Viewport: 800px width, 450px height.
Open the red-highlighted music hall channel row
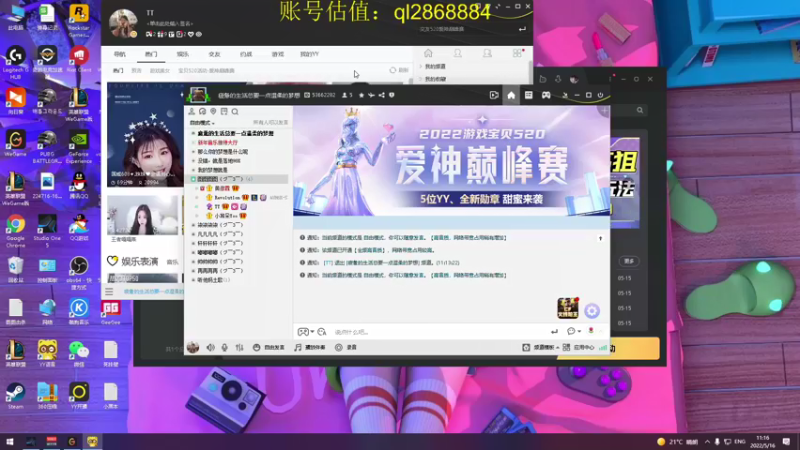pos(217,142)
